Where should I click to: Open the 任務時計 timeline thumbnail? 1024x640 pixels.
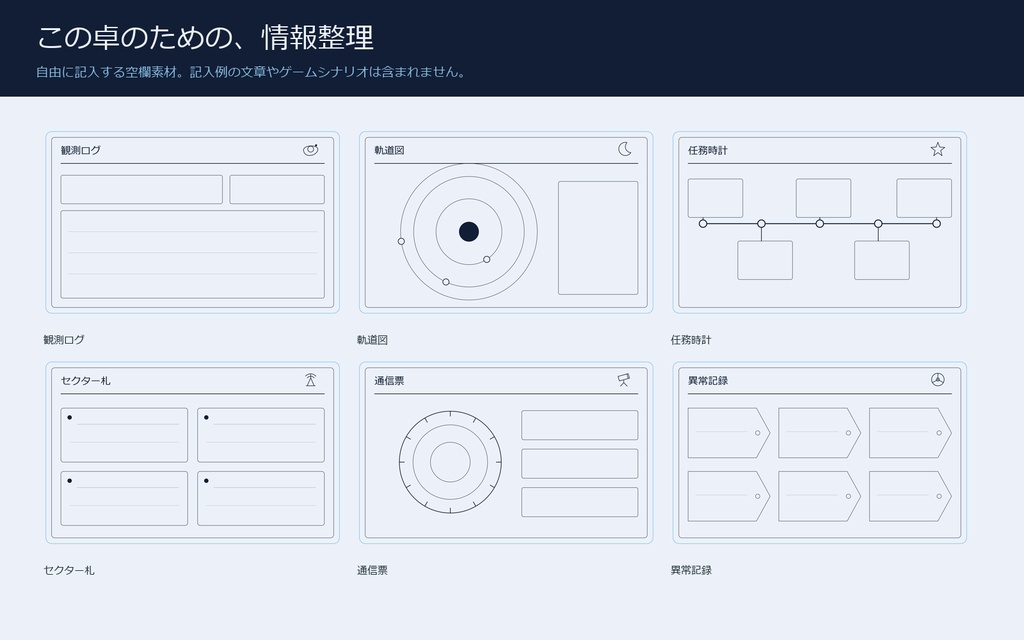820,223
